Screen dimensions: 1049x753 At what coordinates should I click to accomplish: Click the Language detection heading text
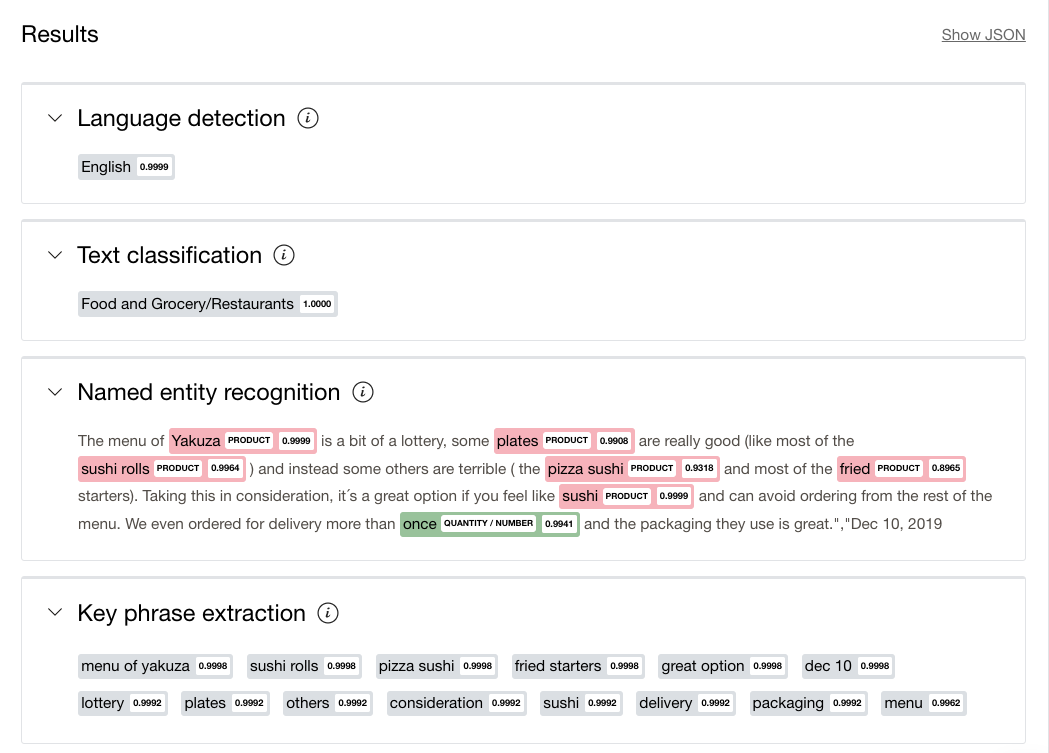[x=181, y=118]
